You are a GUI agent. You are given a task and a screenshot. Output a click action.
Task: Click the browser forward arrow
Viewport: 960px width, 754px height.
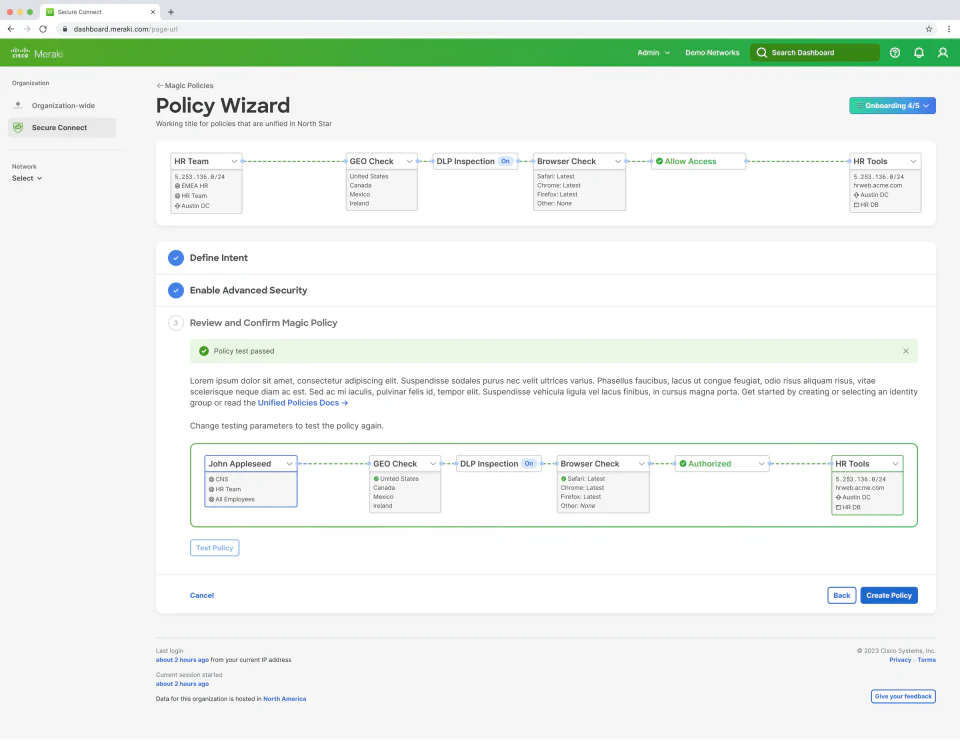pos(27,29)
